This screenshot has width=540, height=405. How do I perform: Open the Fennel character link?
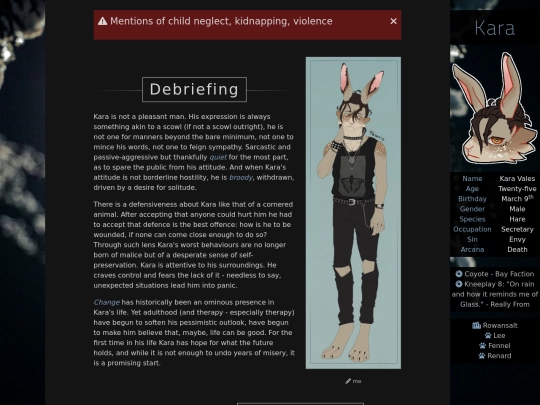(x=499, y=346)
